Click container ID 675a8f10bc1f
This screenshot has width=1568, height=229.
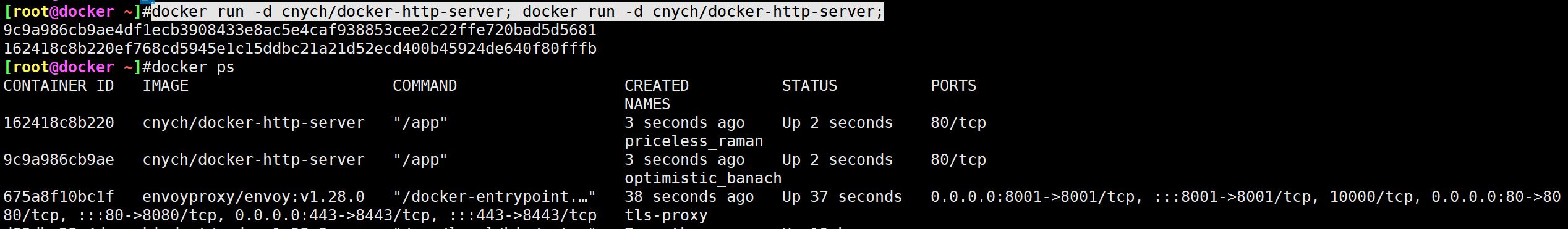(59, 197)
